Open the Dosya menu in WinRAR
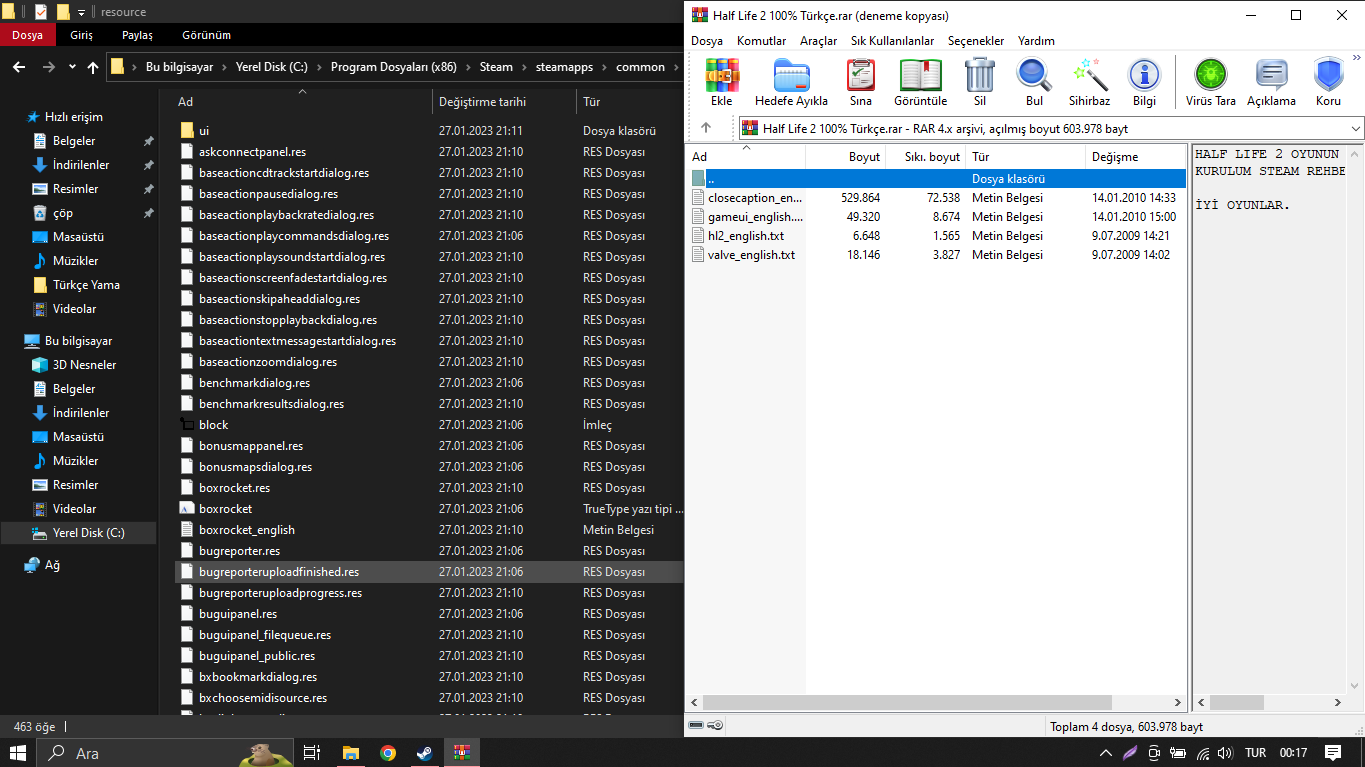The width and height of the screenshot is (1365, 767). [707, 41]
